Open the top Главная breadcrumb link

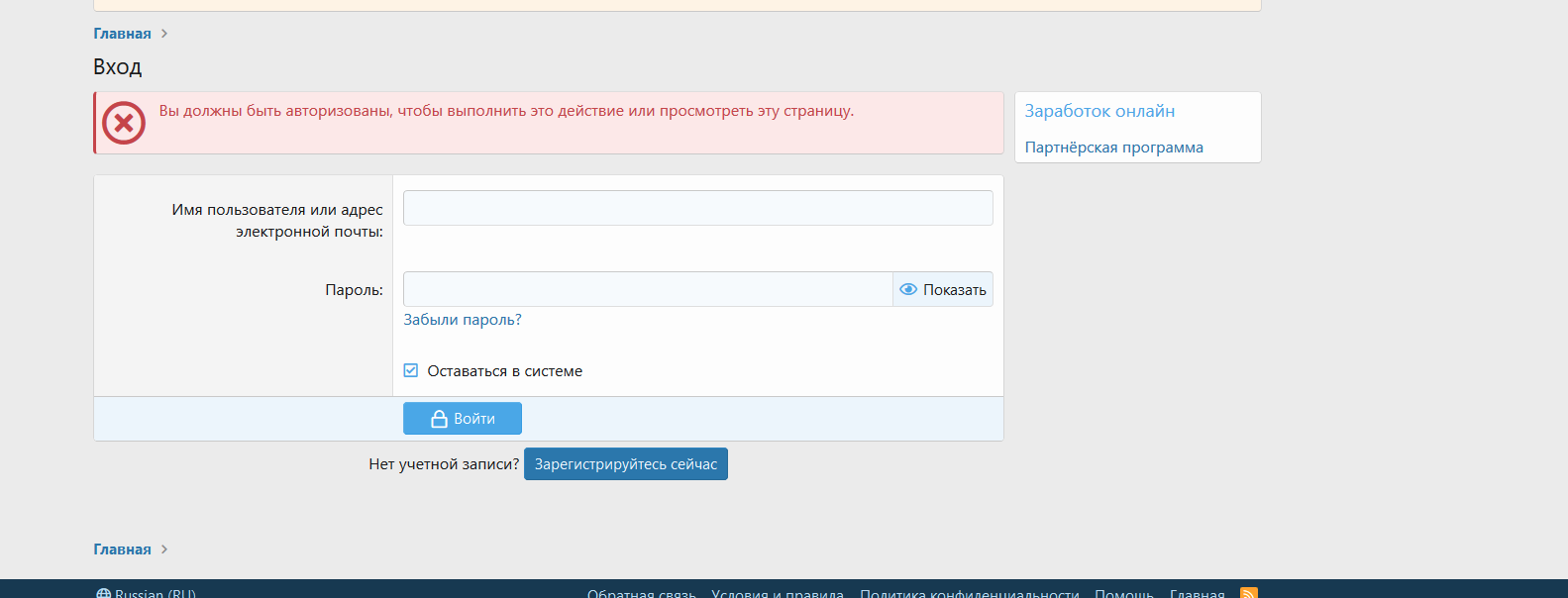tap(123, 34)
